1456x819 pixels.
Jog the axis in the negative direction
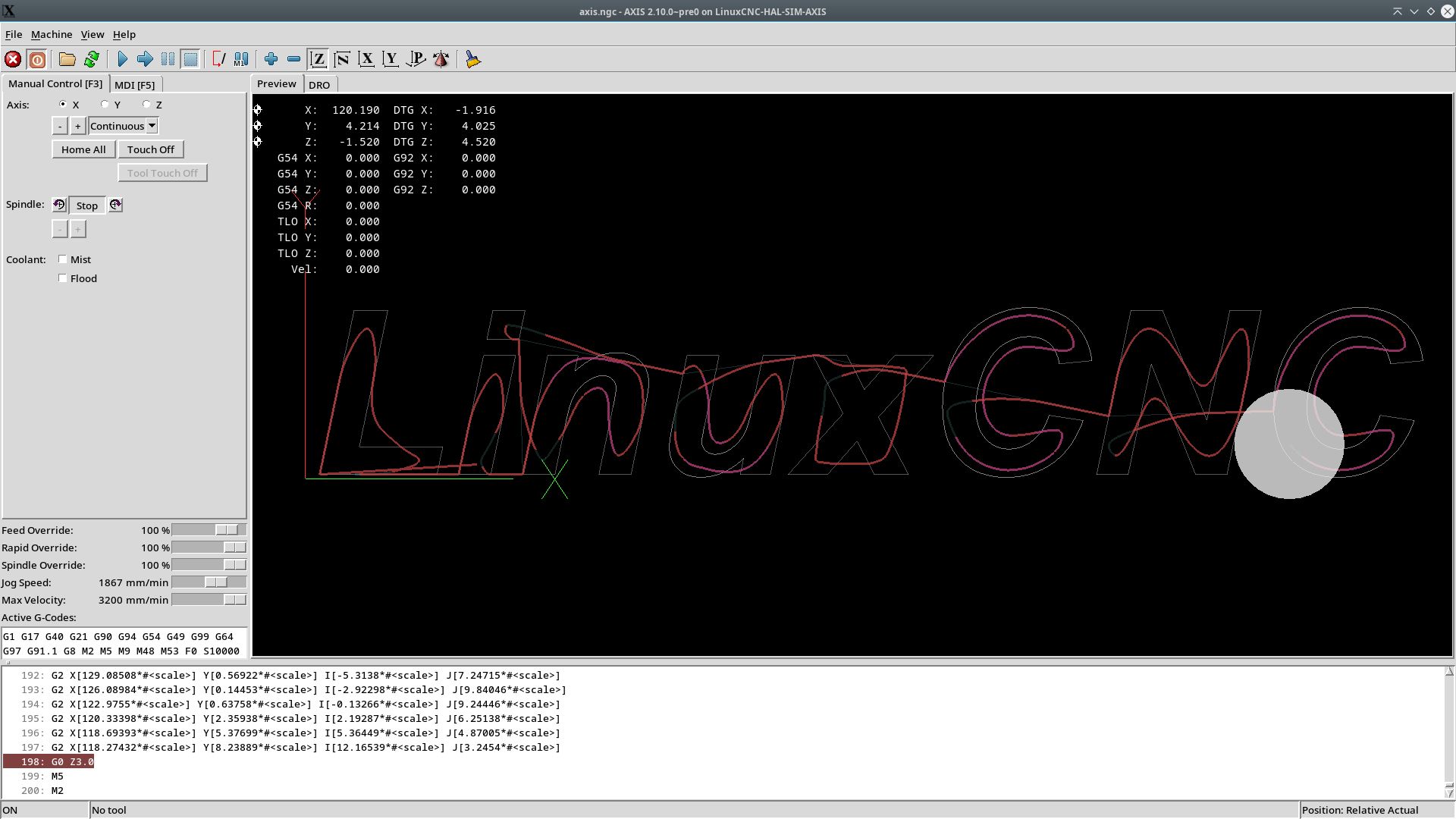tap(60, 126)
